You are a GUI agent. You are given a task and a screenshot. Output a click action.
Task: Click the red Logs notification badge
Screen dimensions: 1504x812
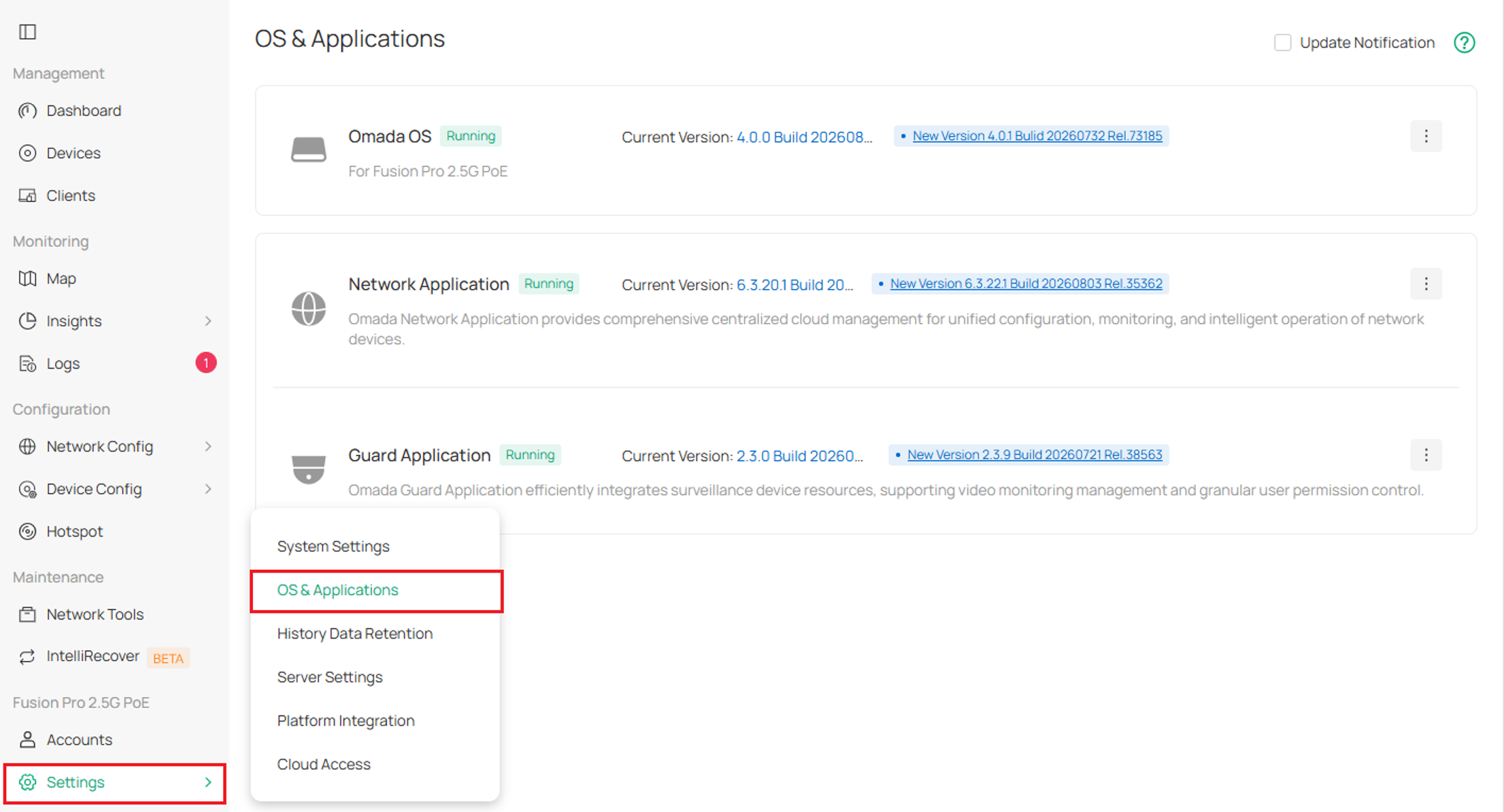pyautogui.click(x=206, y=363)
